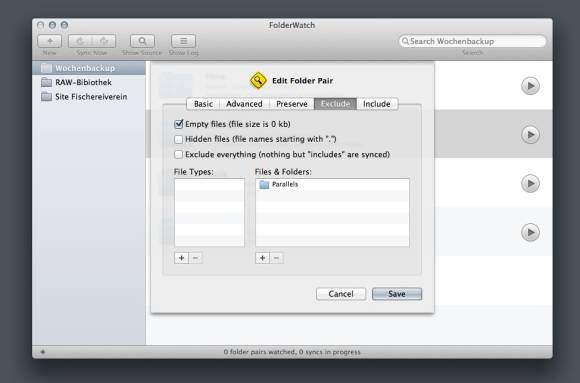Start sync with the second play button
580x383 pixels.
click(530, 135)
